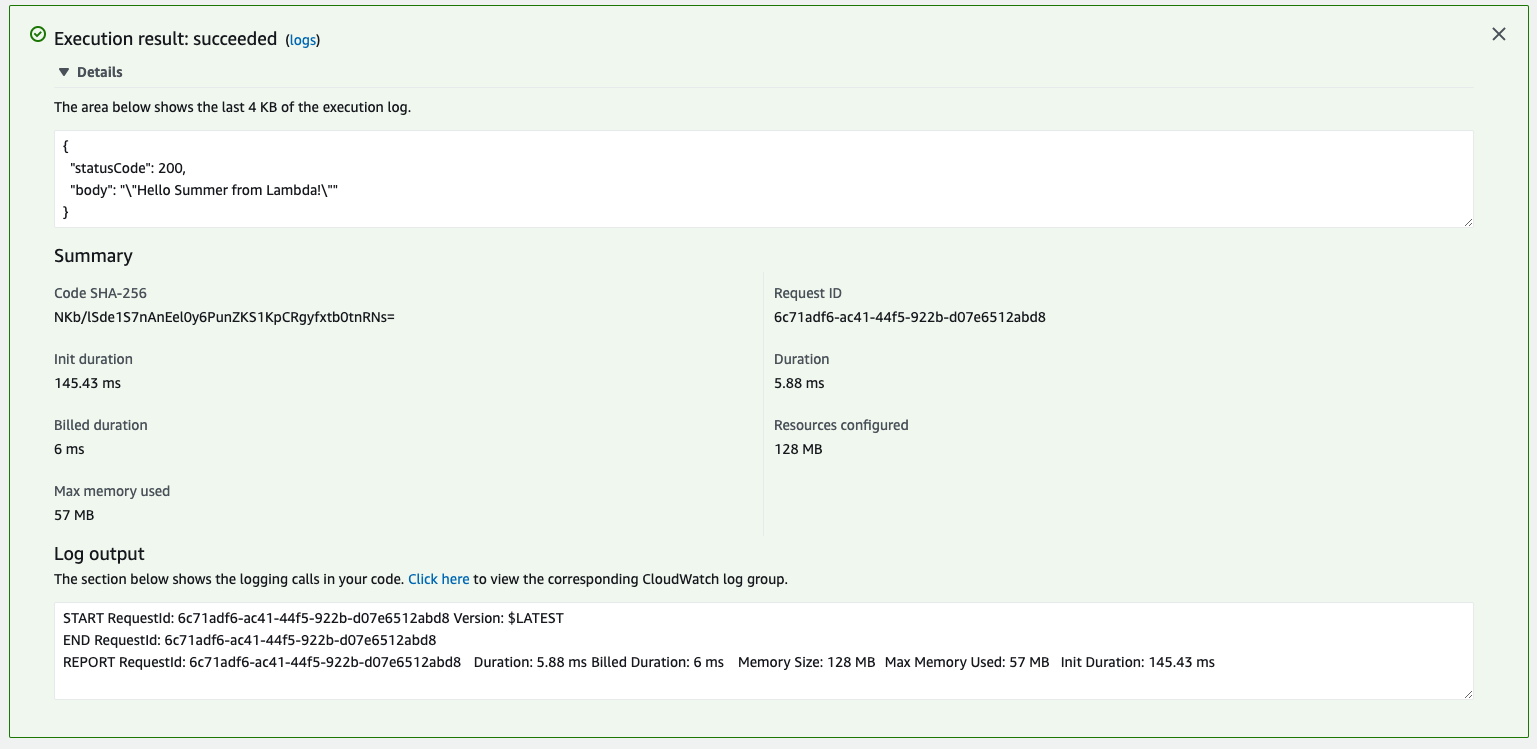
Task: Click the 'last 4 KB of the execution log' note
Action: tap(232, 107)
